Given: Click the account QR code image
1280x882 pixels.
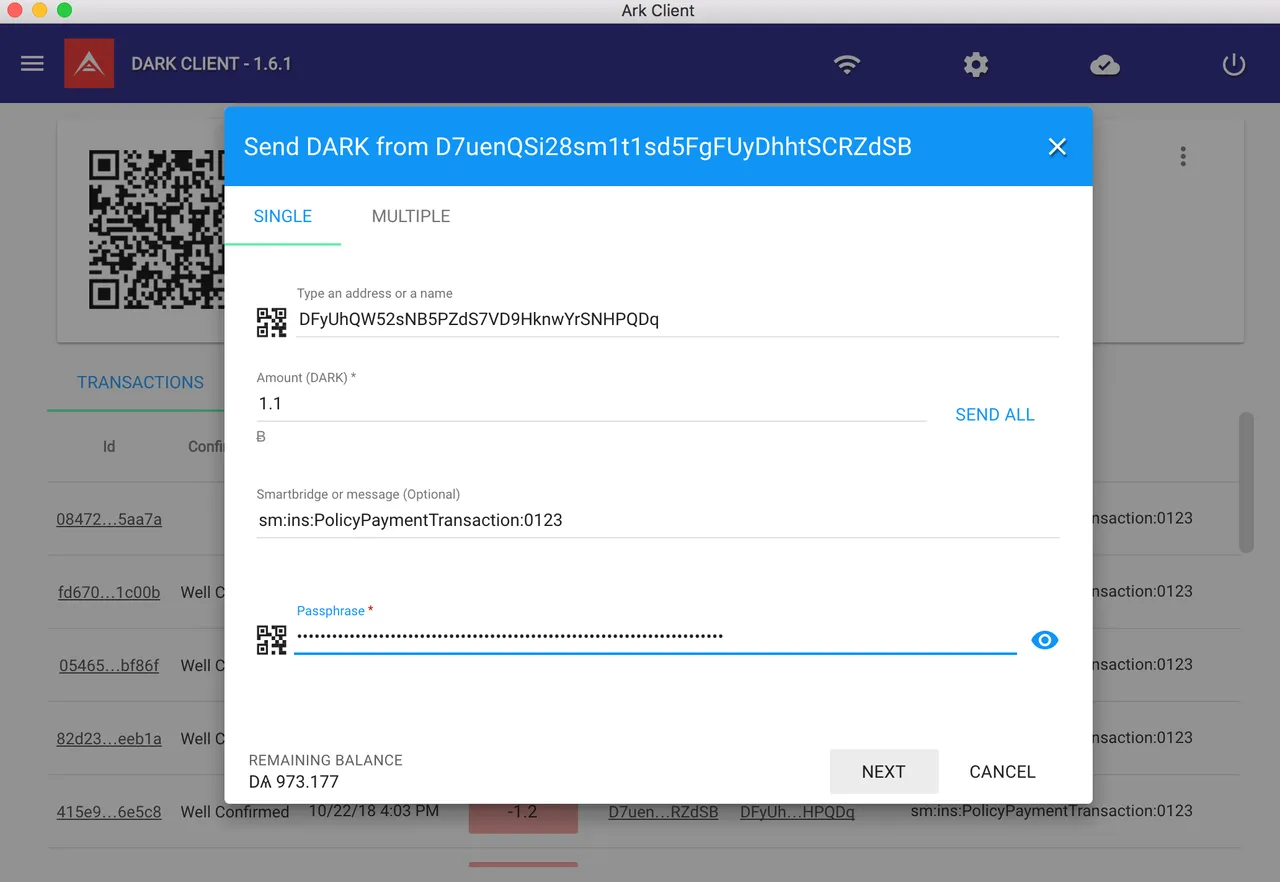Looking at the screenshot, I should click(156, 230).
